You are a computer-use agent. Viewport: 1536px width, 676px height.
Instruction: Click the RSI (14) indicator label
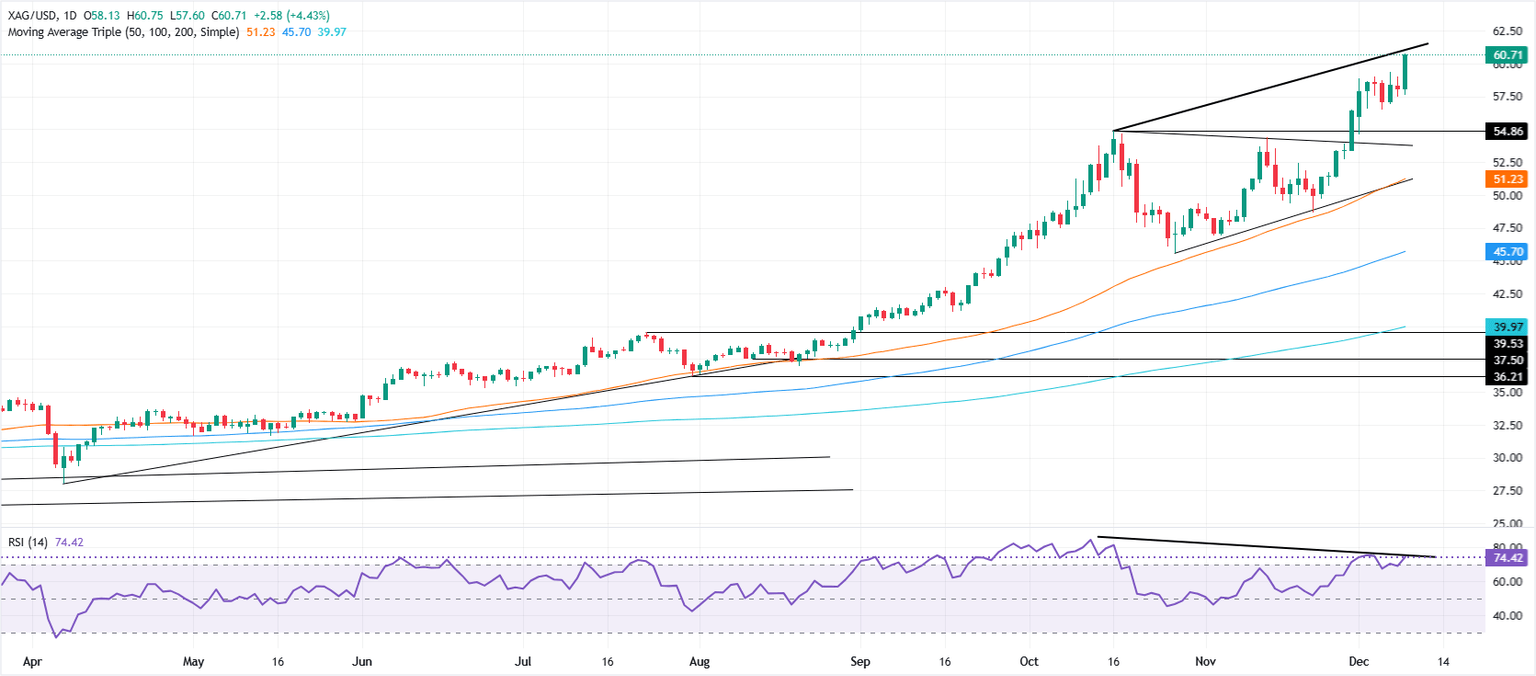pos(25,542)
